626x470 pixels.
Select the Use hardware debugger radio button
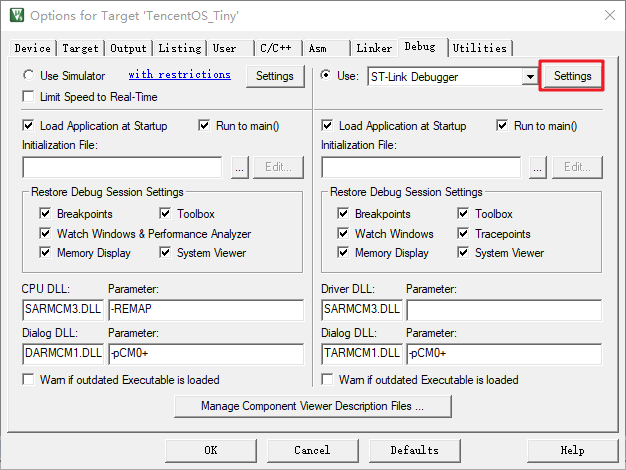[x=326, y=76]
